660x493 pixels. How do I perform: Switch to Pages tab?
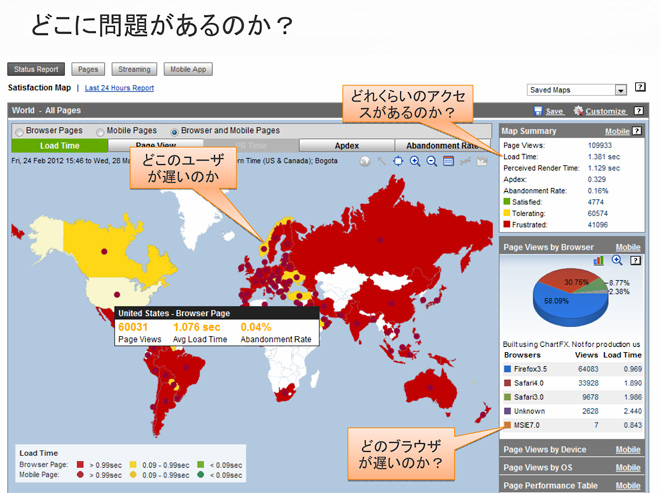pyautogui.click(x=88, y=69)
